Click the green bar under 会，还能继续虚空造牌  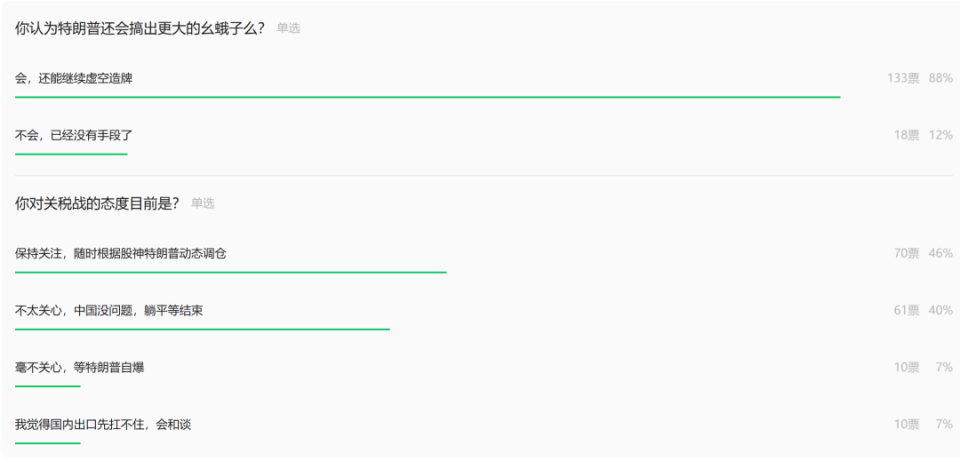pyautogui.click(x=427, y=97)
